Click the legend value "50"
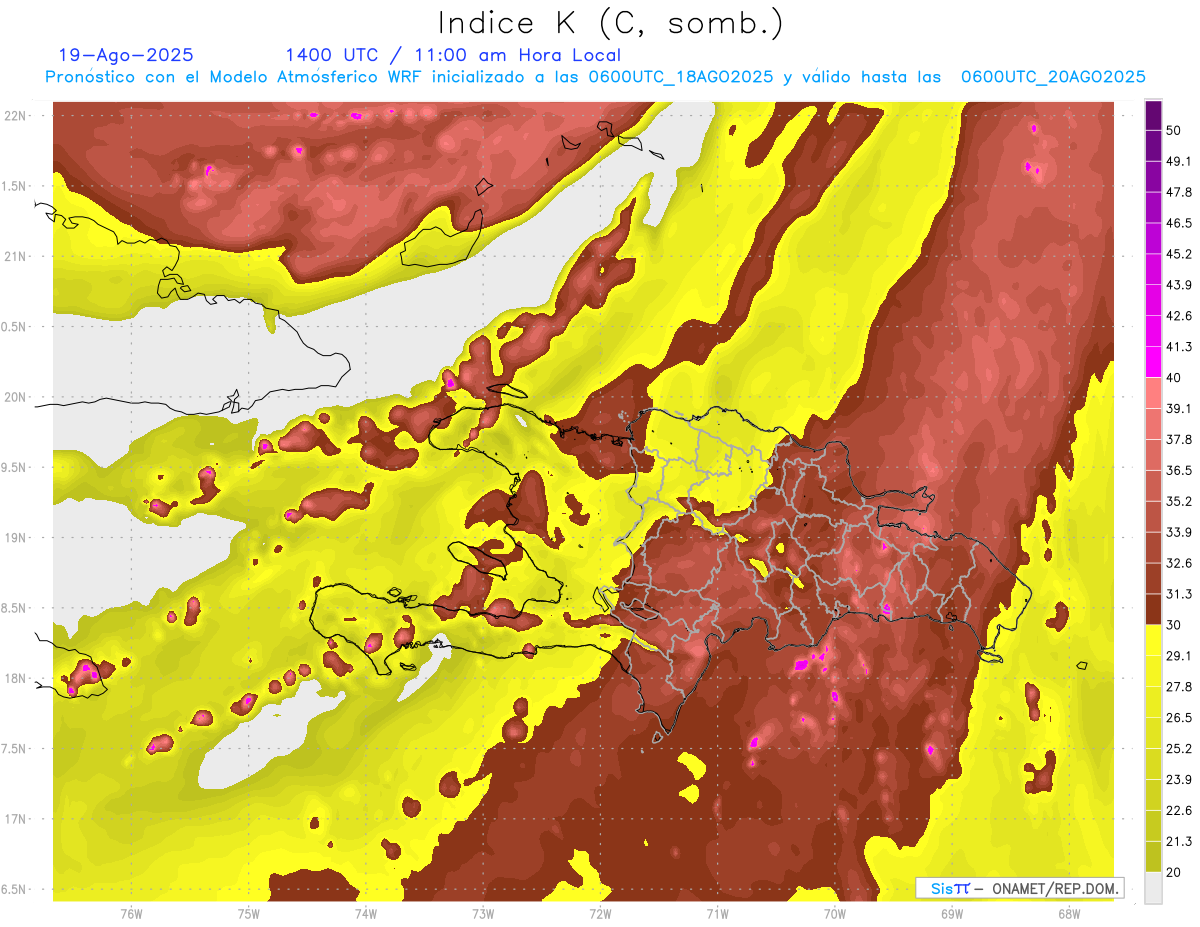This screenshot has width=1200, height=927. click(x=1174, y=130)
